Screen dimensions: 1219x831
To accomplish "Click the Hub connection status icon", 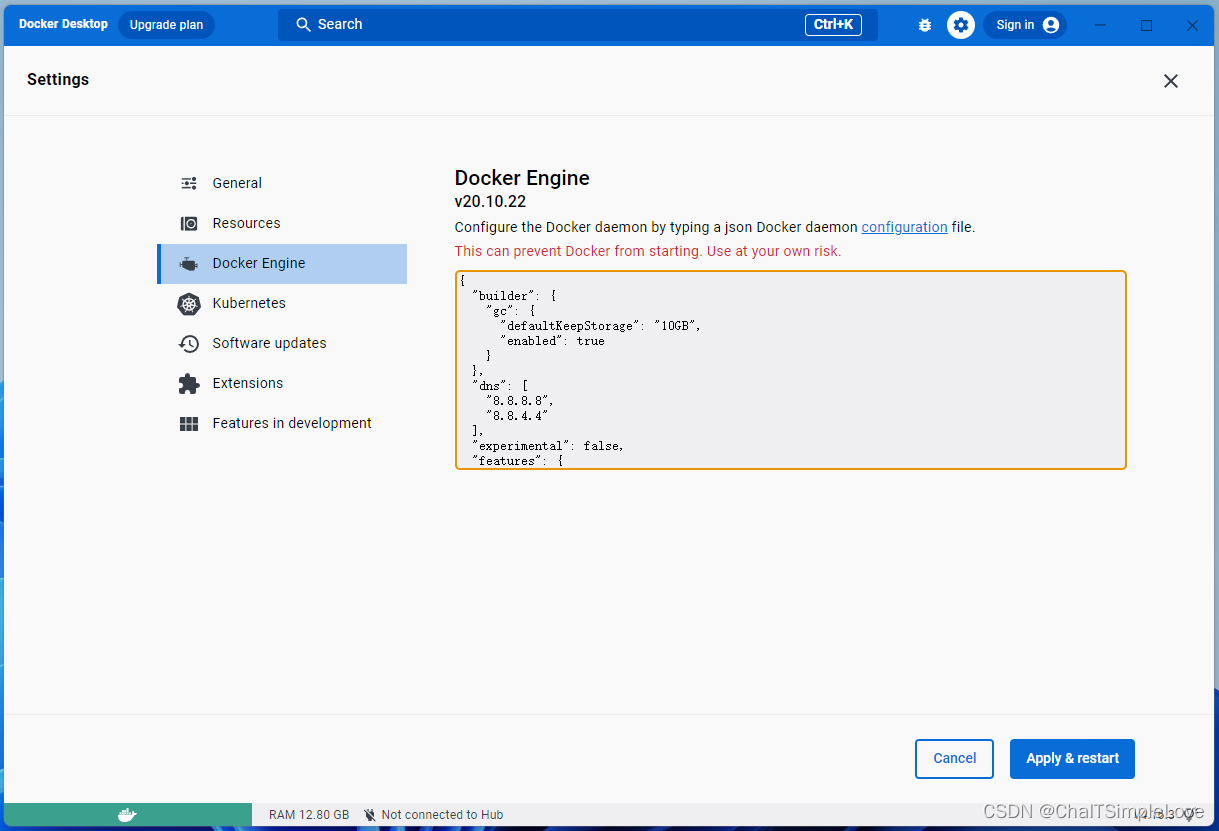I will point(369,814).
